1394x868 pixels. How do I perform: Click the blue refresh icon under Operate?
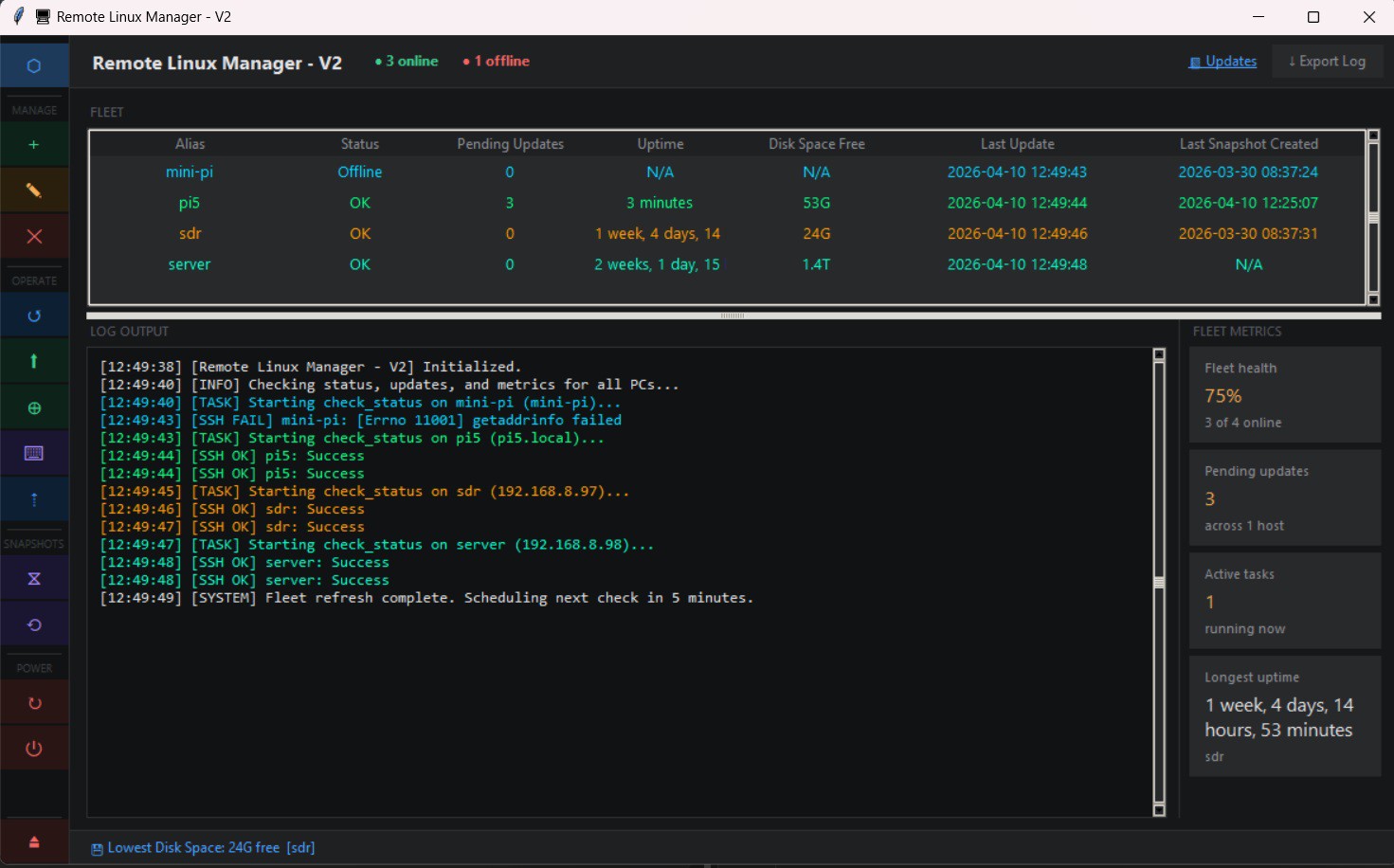34,316
